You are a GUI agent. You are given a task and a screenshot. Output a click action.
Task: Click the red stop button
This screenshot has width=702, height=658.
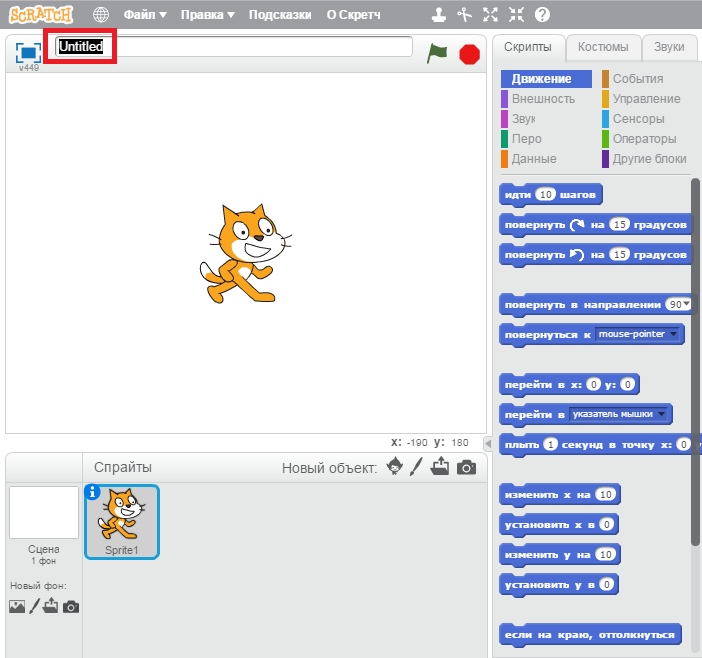tap(469, 54)
